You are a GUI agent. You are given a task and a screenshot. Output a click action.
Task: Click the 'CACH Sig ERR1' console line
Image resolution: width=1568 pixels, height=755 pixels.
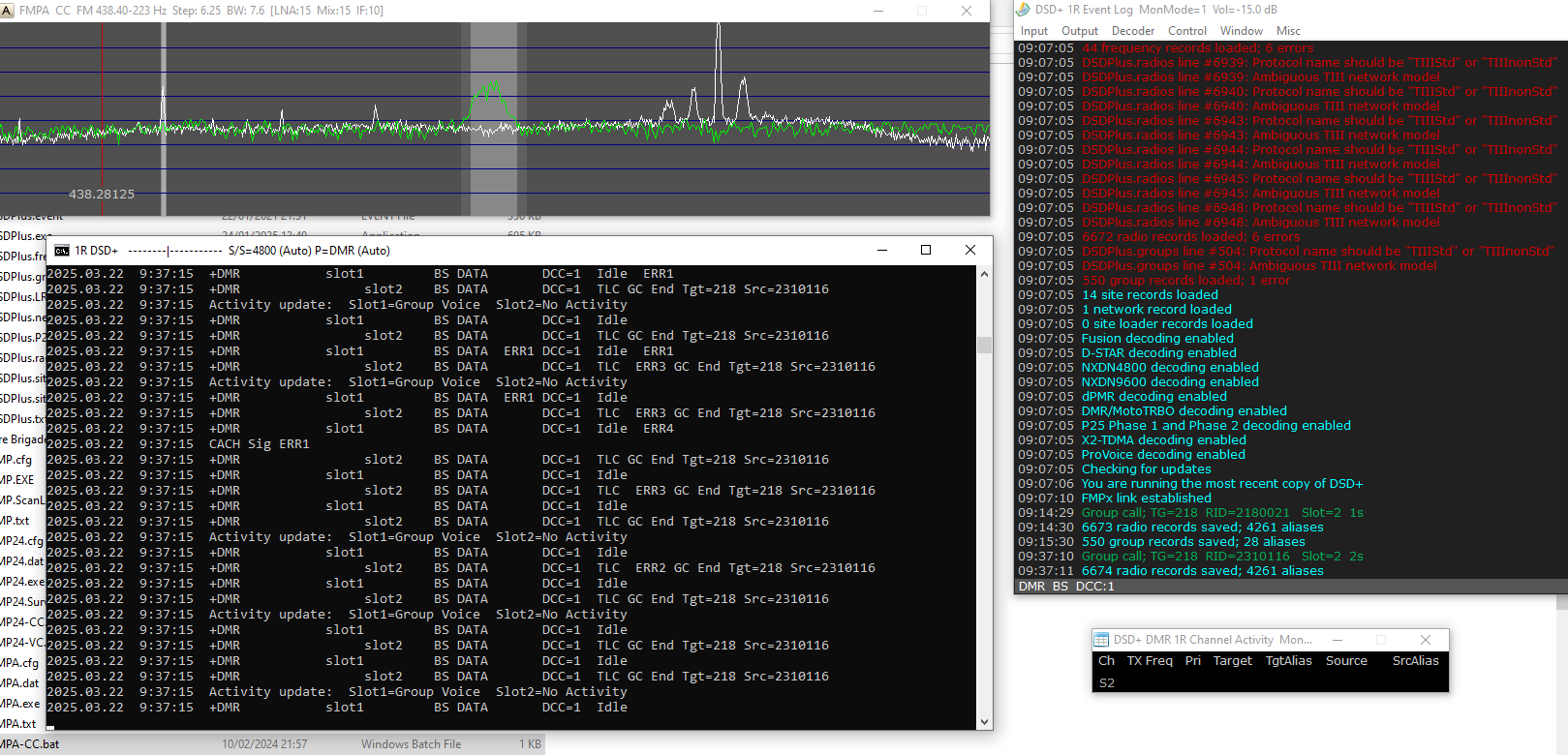[260, 444]
